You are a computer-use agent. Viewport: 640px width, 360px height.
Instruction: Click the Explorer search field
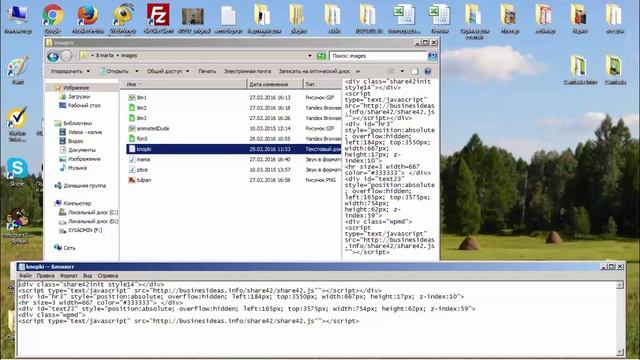coord(378,56)
